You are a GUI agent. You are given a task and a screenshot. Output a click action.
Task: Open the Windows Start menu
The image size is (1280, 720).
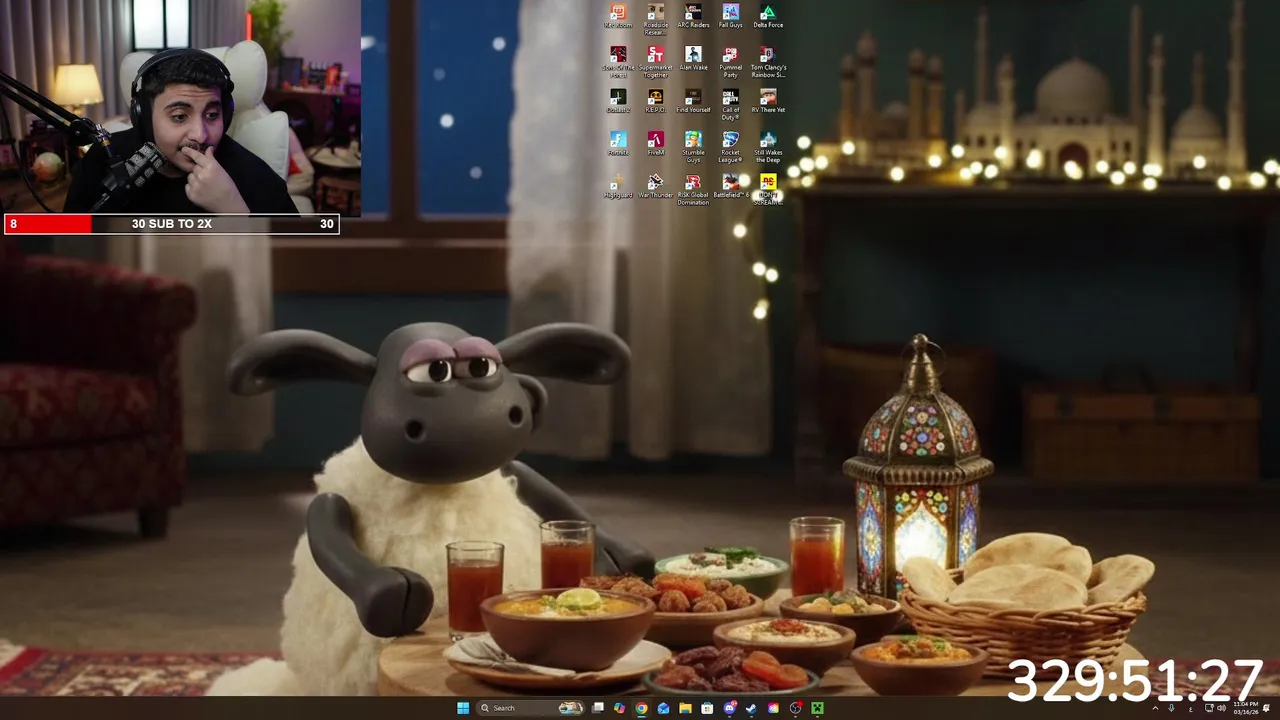463,708
